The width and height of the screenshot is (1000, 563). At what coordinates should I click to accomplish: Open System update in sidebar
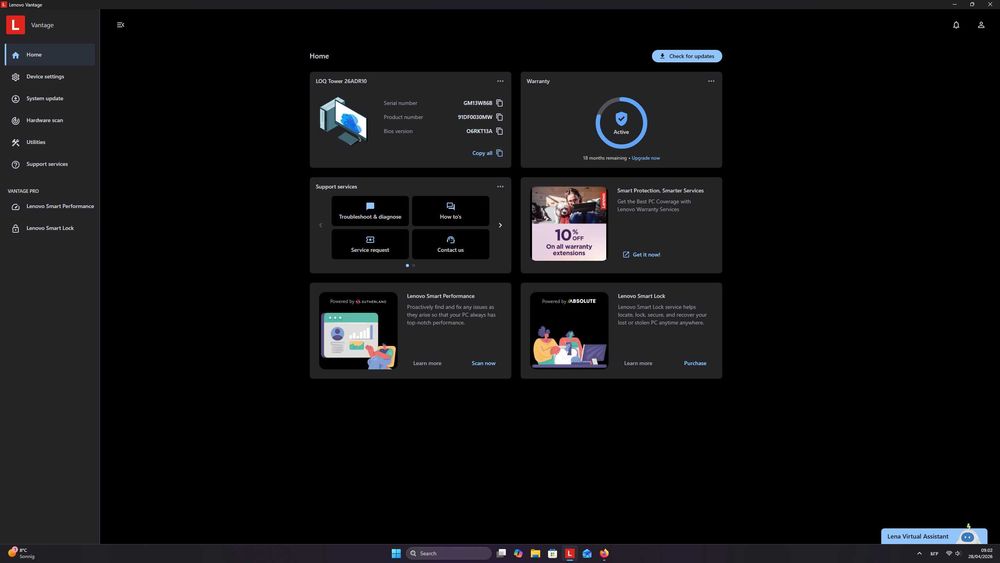pos(50,99)
